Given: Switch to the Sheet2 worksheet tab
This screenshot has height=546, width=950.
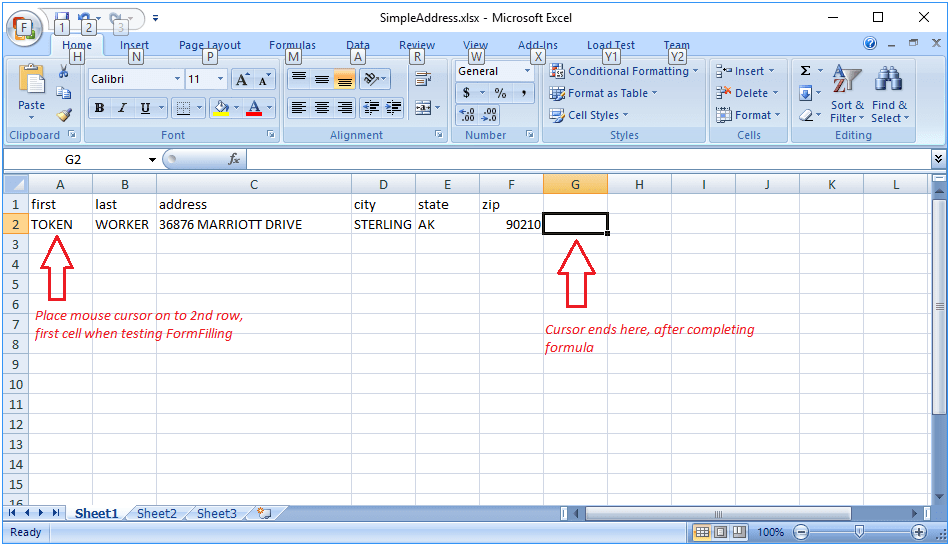Looking at the screenshot, I should pos(156,513).
